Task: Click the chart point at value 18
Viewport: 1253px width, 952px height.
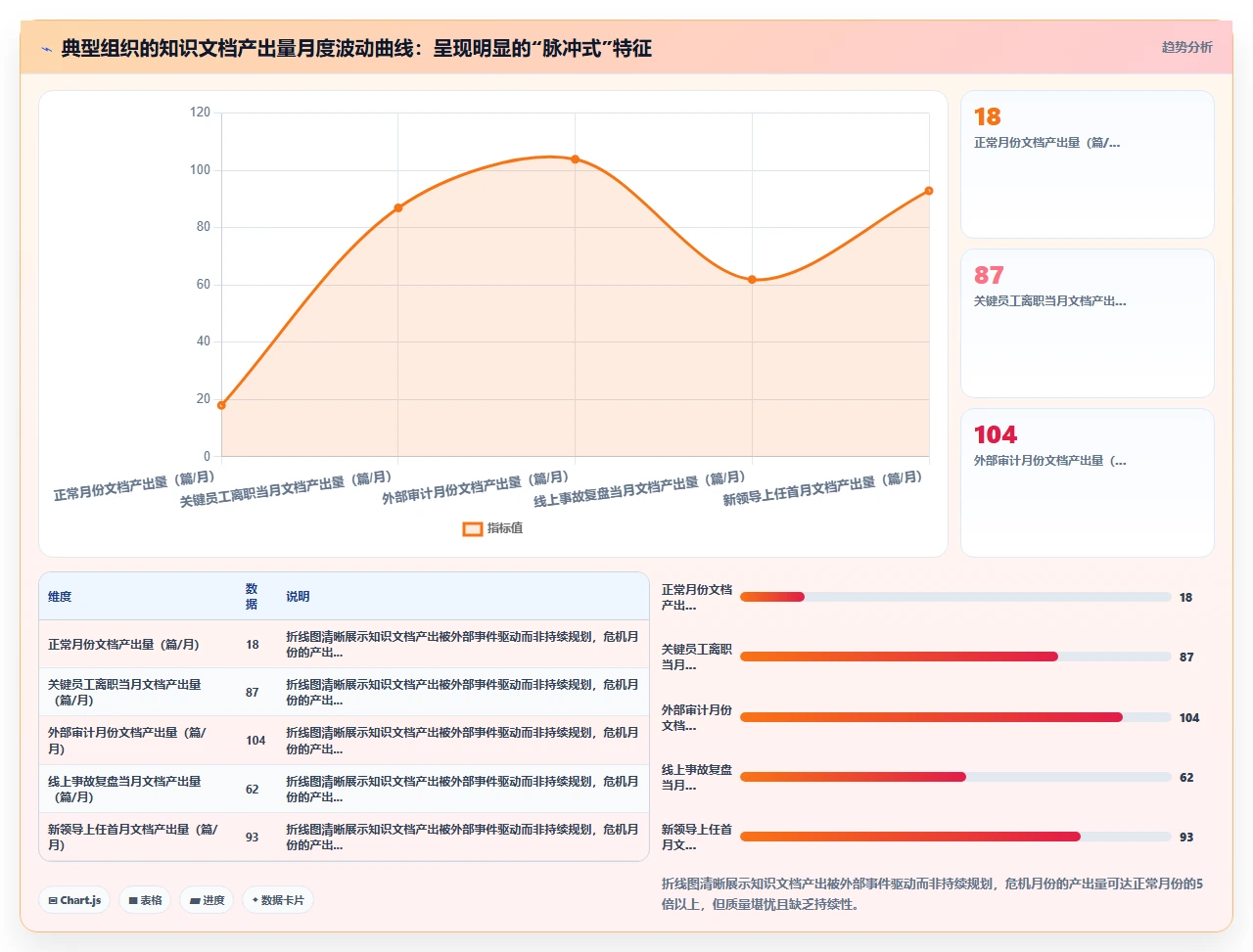Action: pyautogui.click(x=221, y=405)
